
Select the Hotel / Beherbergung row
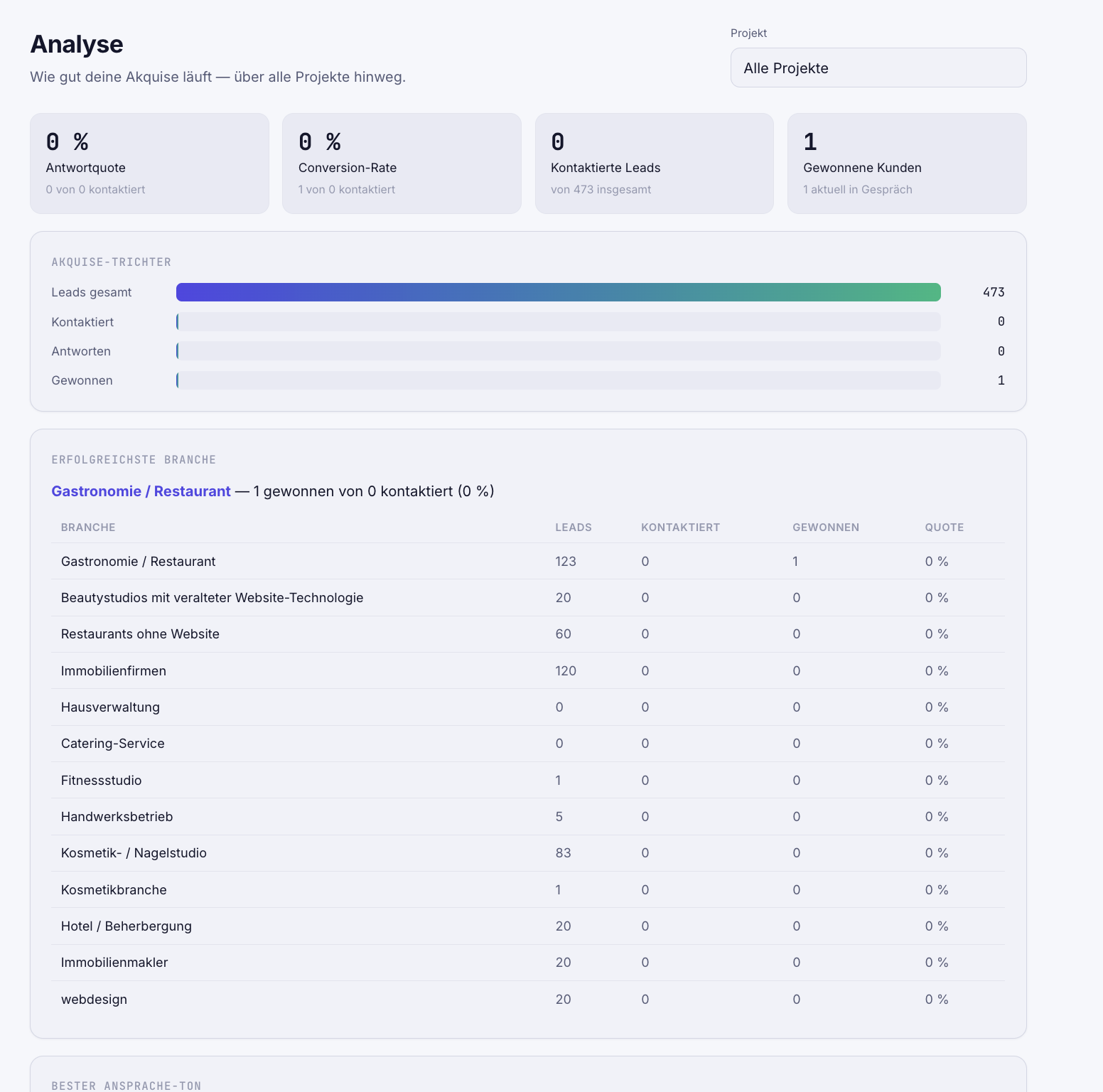[x=528, y=926]
